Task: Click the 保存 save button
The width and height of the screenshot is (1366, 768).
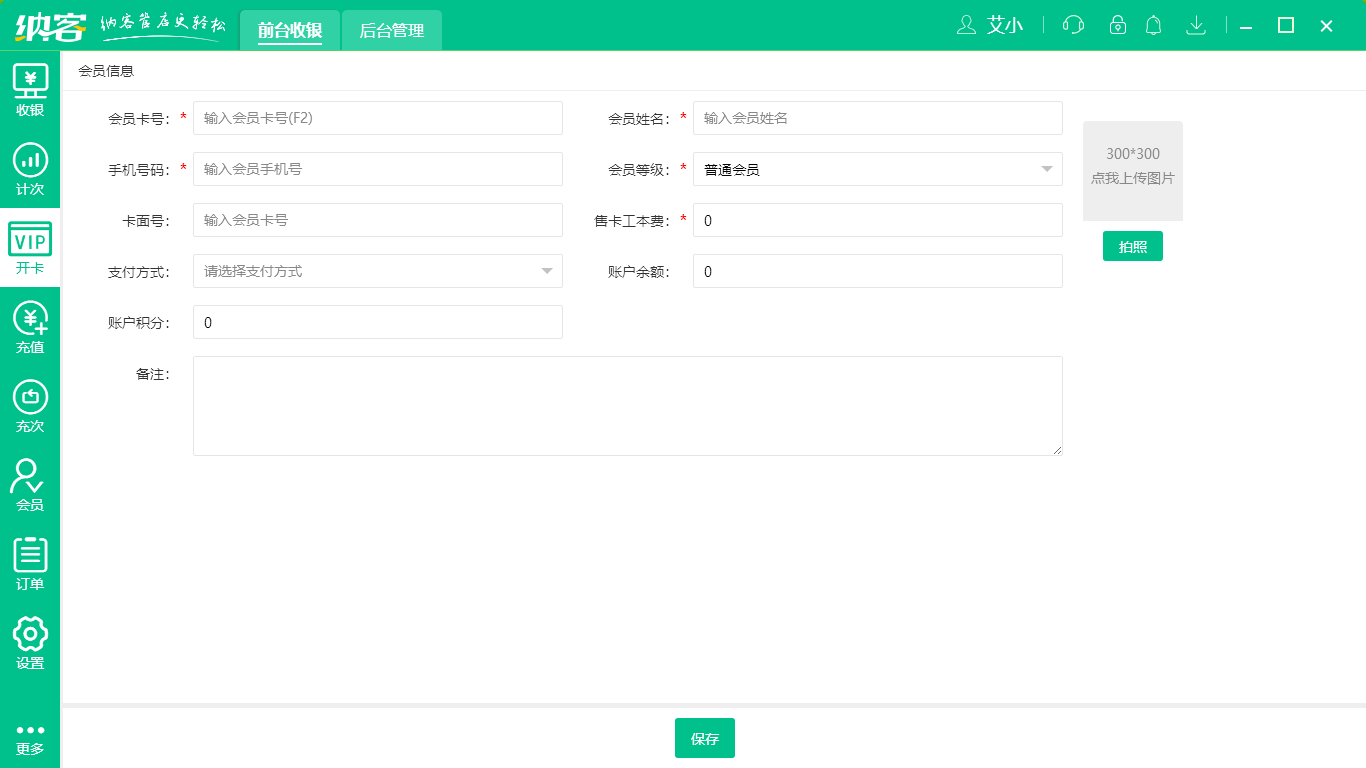Action: (704, 738)
